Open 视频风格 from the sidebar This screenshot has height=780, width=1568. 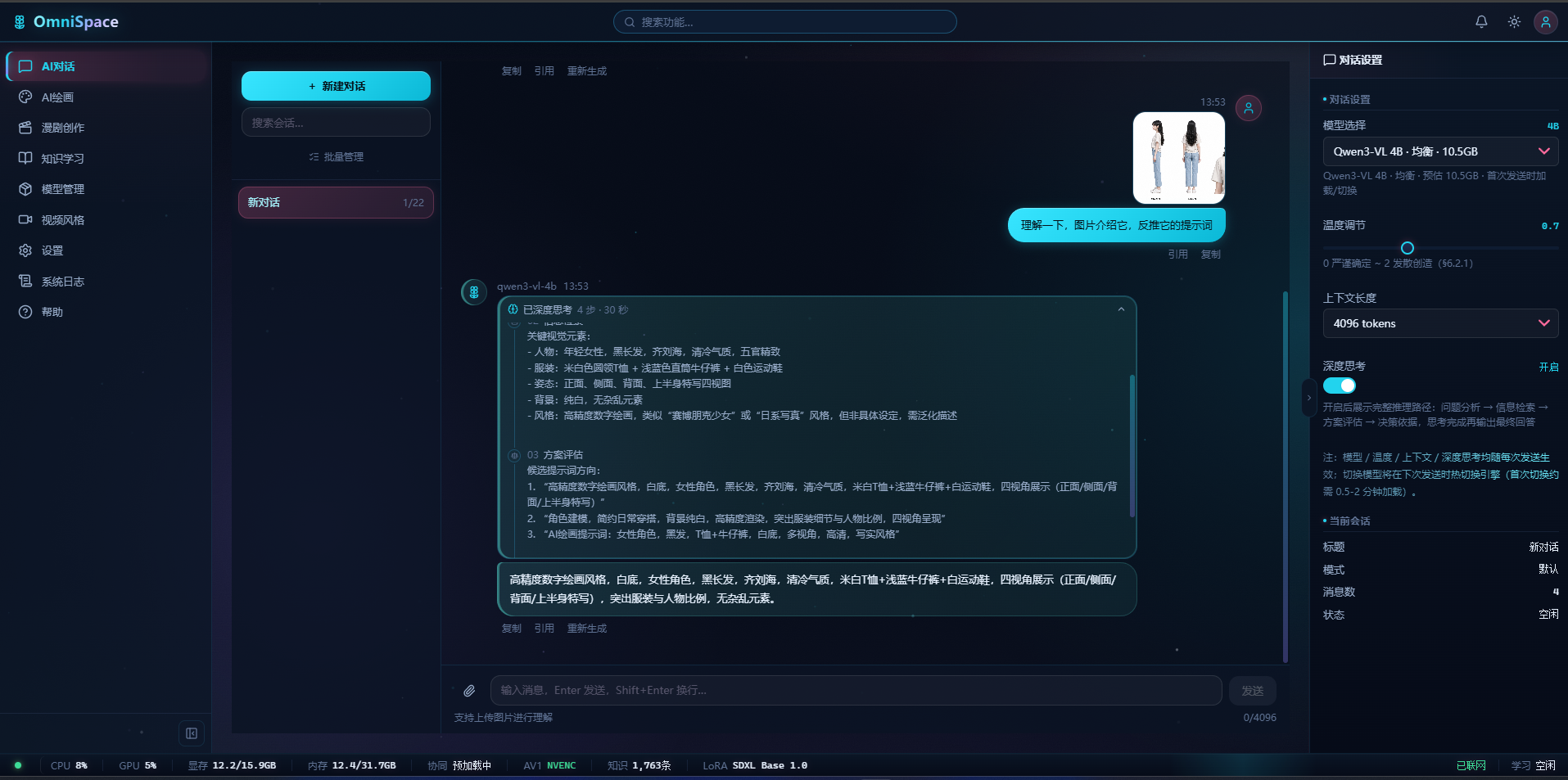coord(106,220)
